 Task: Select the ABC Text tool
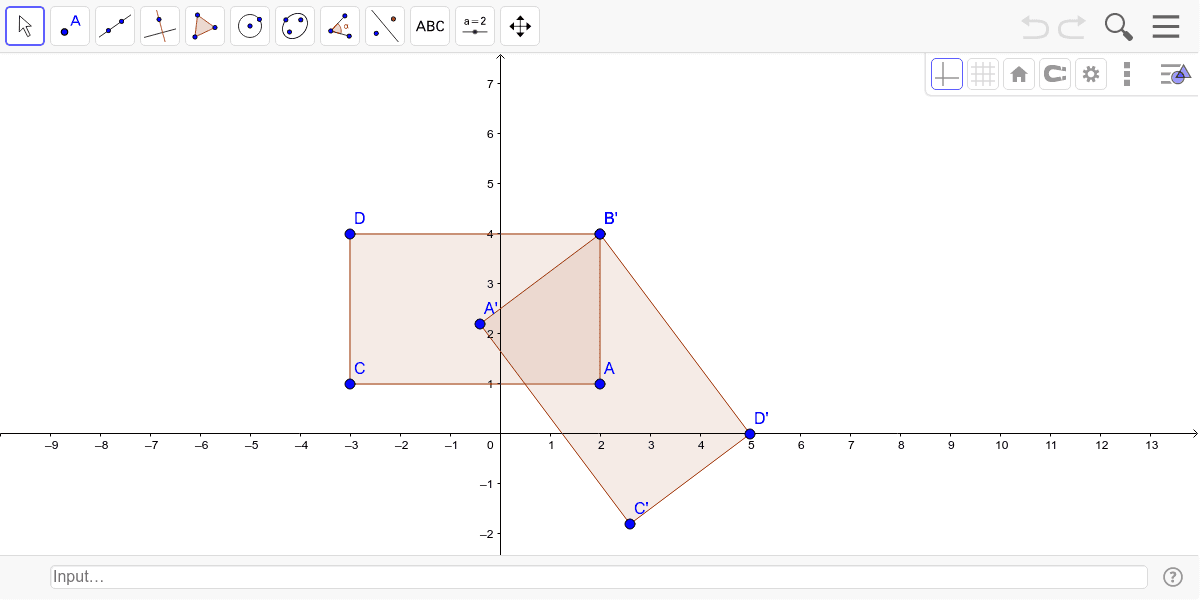tap(430, 26)
